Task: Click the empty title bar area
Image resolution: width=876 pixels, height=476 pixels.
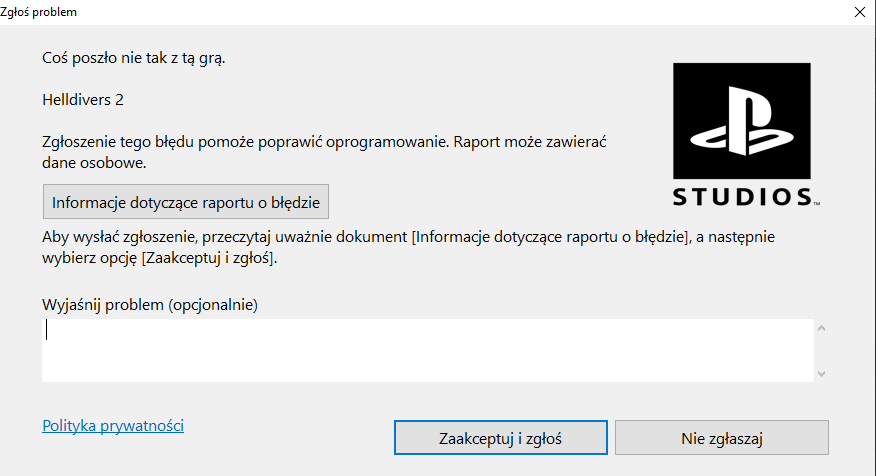Action: pyautogui.click(x=450, y=12)
